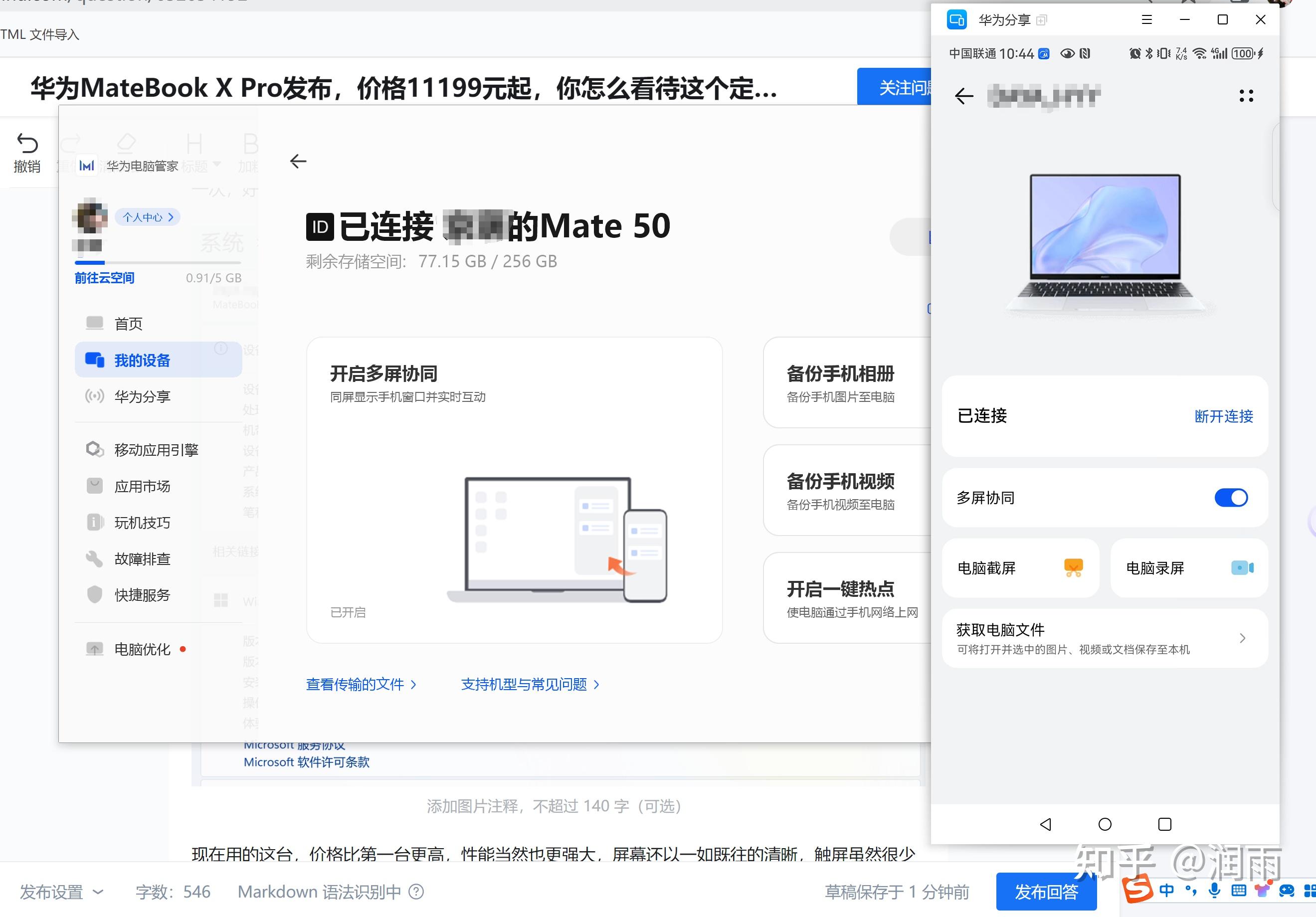Click the 故障排查 wrench icon
The width and height of the screenshot is (1316, 917).
[94, 558]
